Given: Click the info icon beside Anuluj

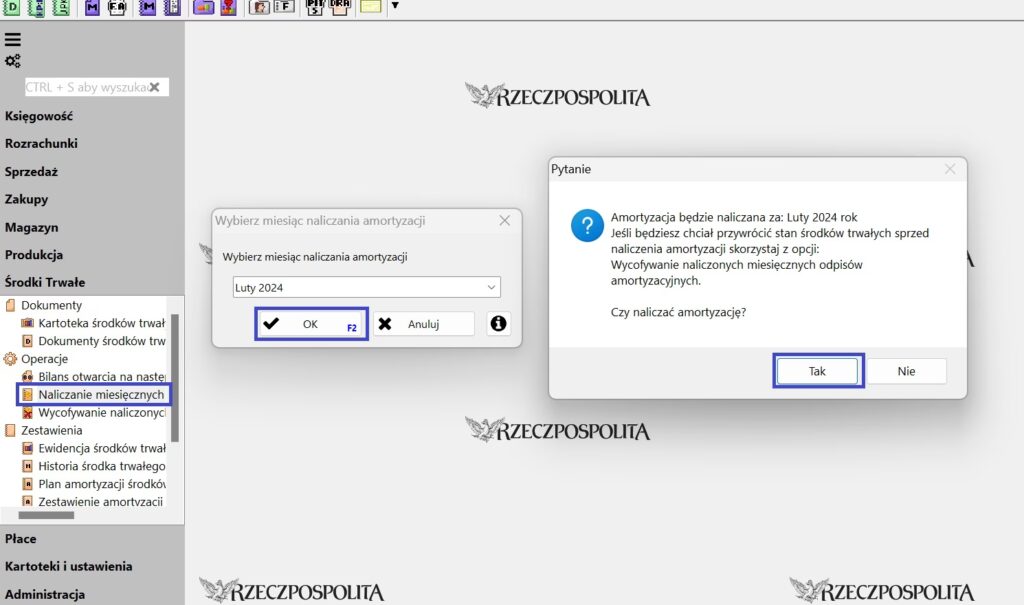Looking at the screenshot, I should (x=498, y=324).
